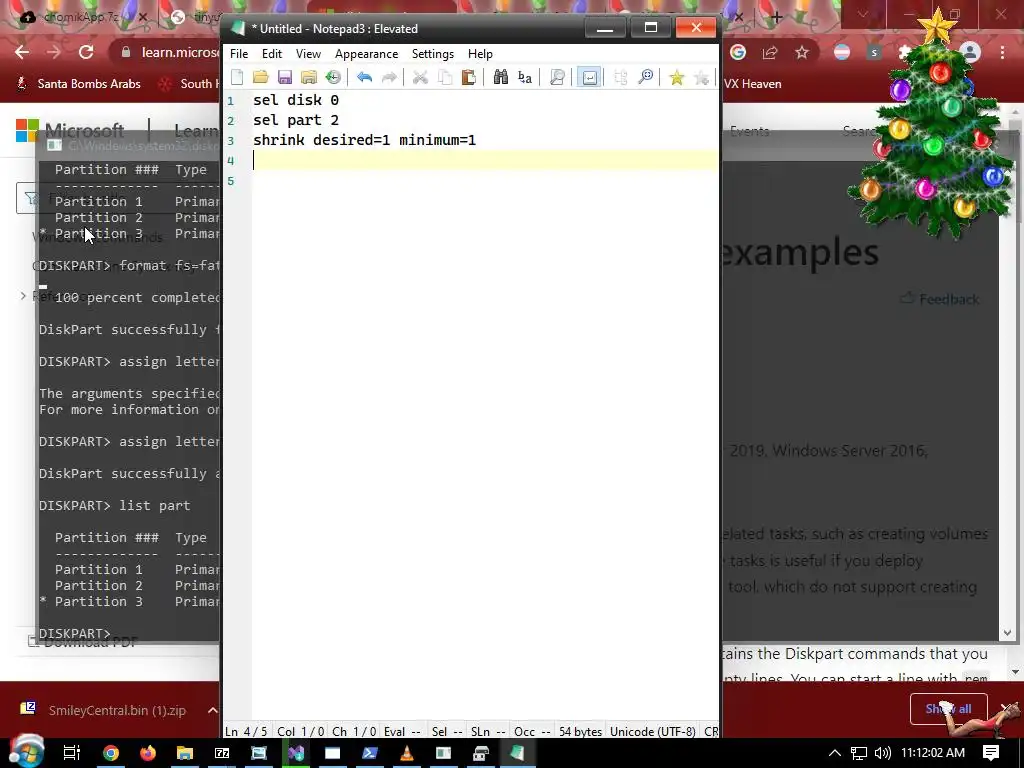Click the grayed Redo arrow in Notepad3
Screen dimensions: 1024x768
(389, 78)
